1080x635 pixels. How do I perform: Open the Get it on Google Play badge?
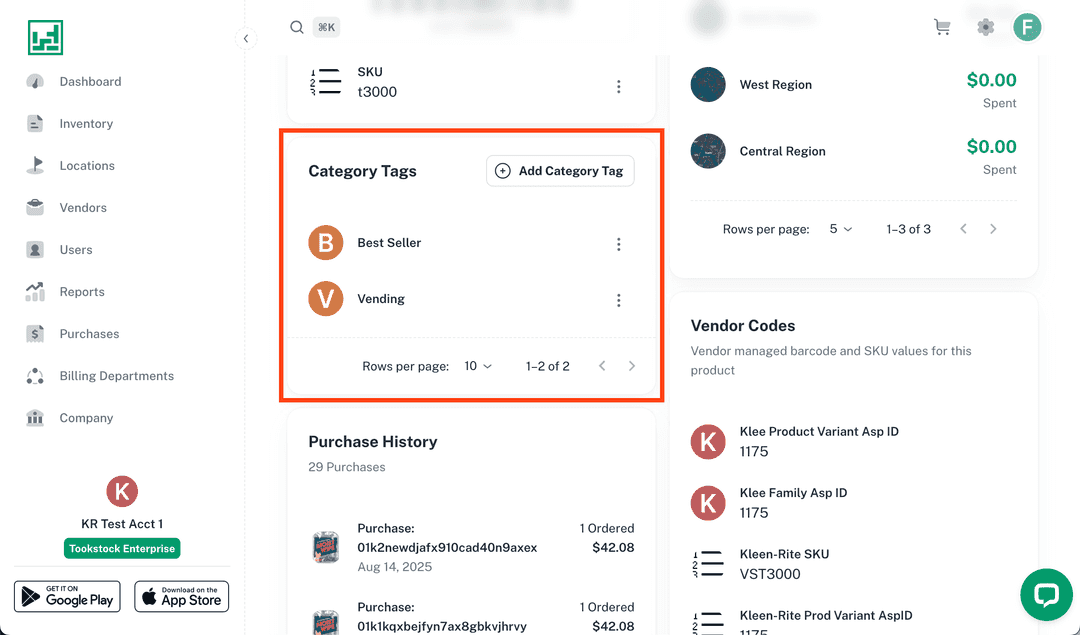click(67, 596)
